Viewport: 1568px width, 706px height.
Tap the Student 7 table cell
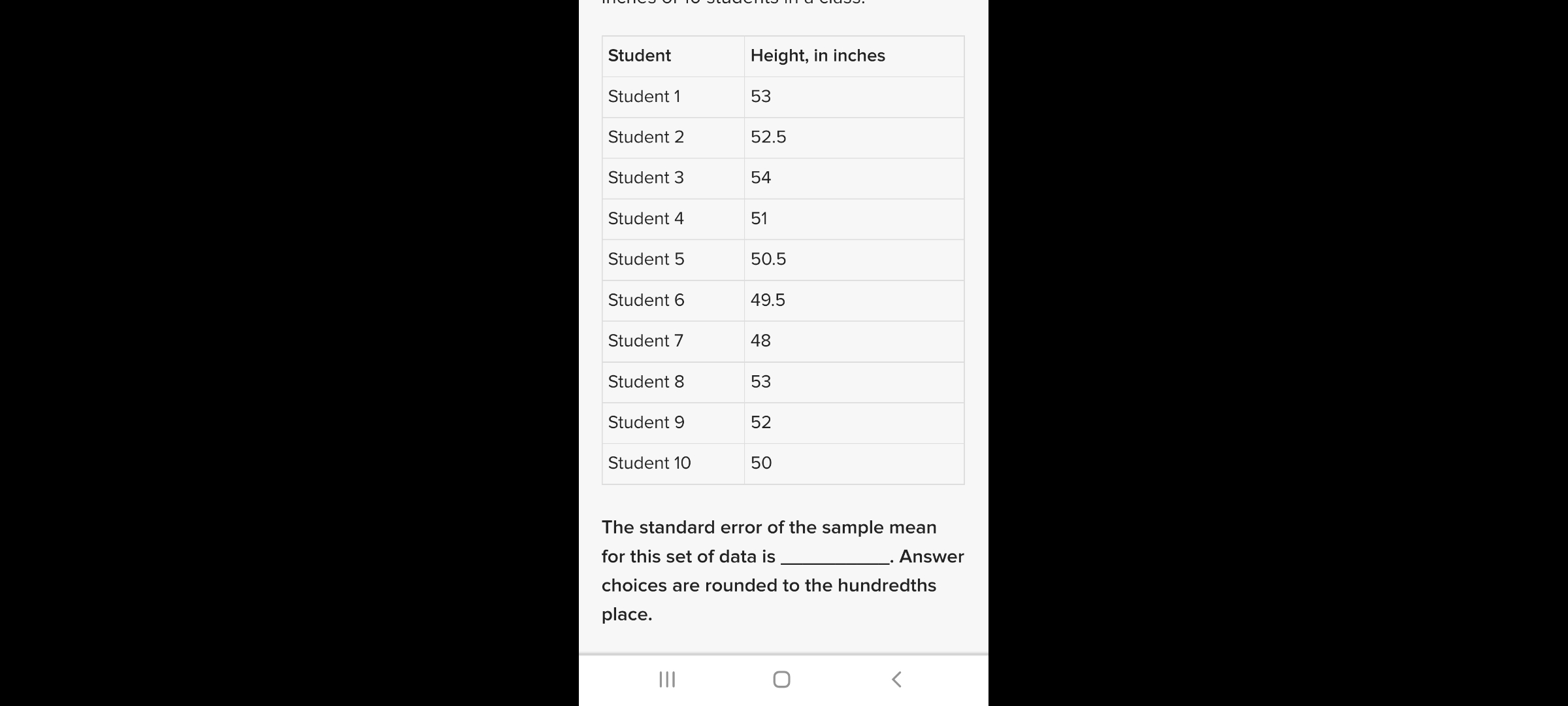pyautogui.click(x=645, y=341)
